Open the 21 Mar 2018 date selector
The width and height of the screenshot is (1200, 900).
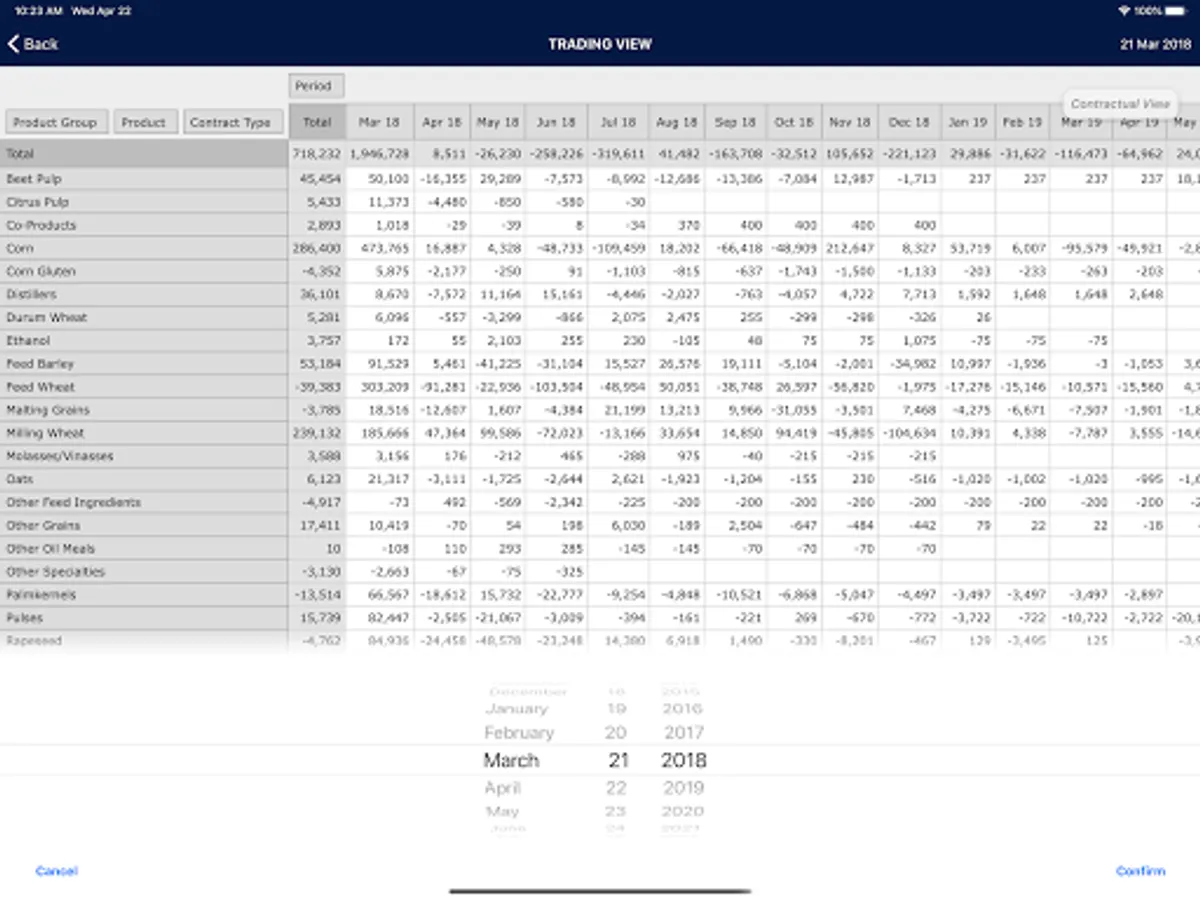(x=1156, y=44)
